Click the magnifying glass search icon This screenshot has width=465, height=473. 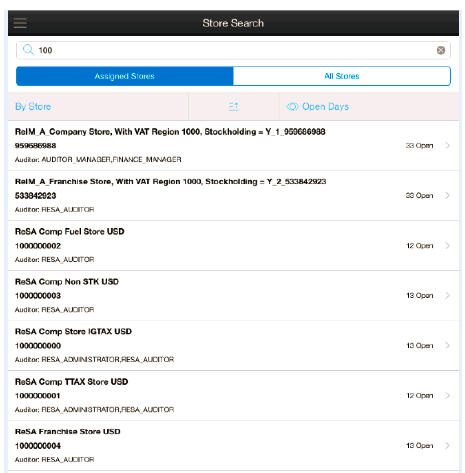pyautogui.click(x=28, y=50)
